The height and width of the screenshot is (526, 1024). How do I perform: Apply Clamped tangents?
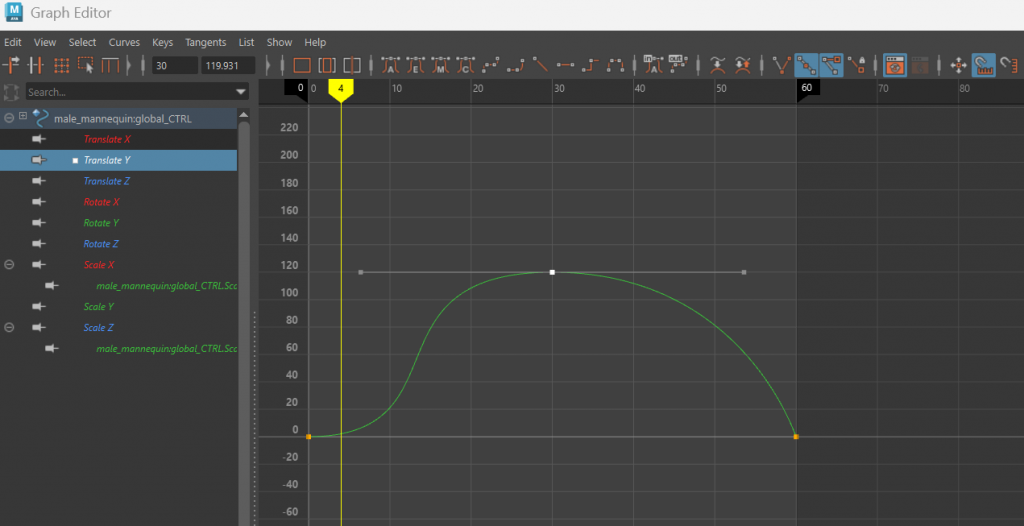515,65
